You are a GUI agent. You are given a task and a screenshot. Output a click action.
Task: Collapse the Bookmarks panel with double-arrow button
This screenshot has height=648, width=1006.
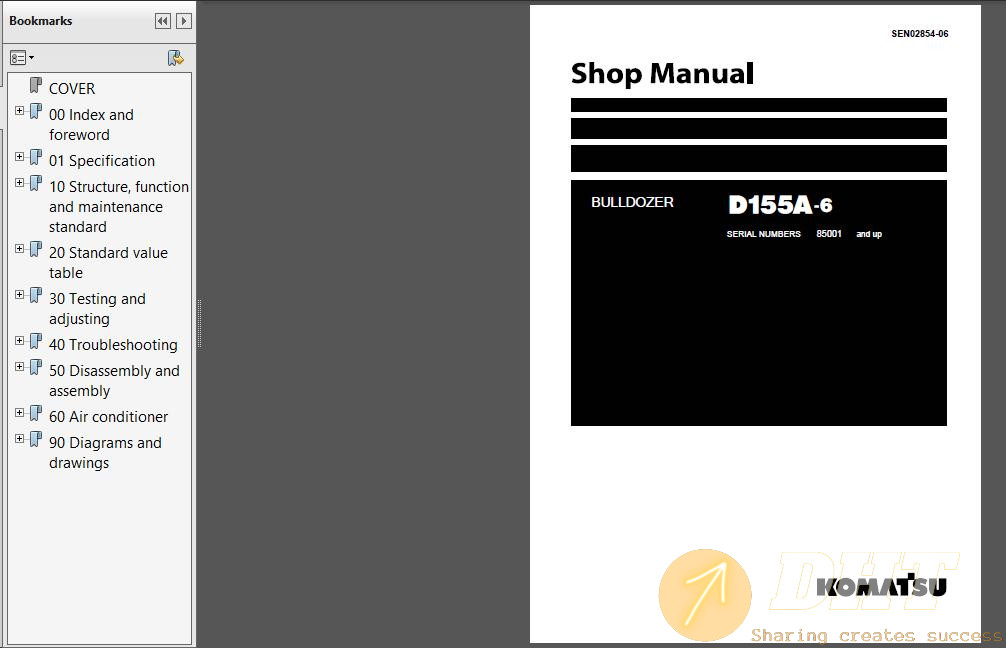tap(163, 21)
